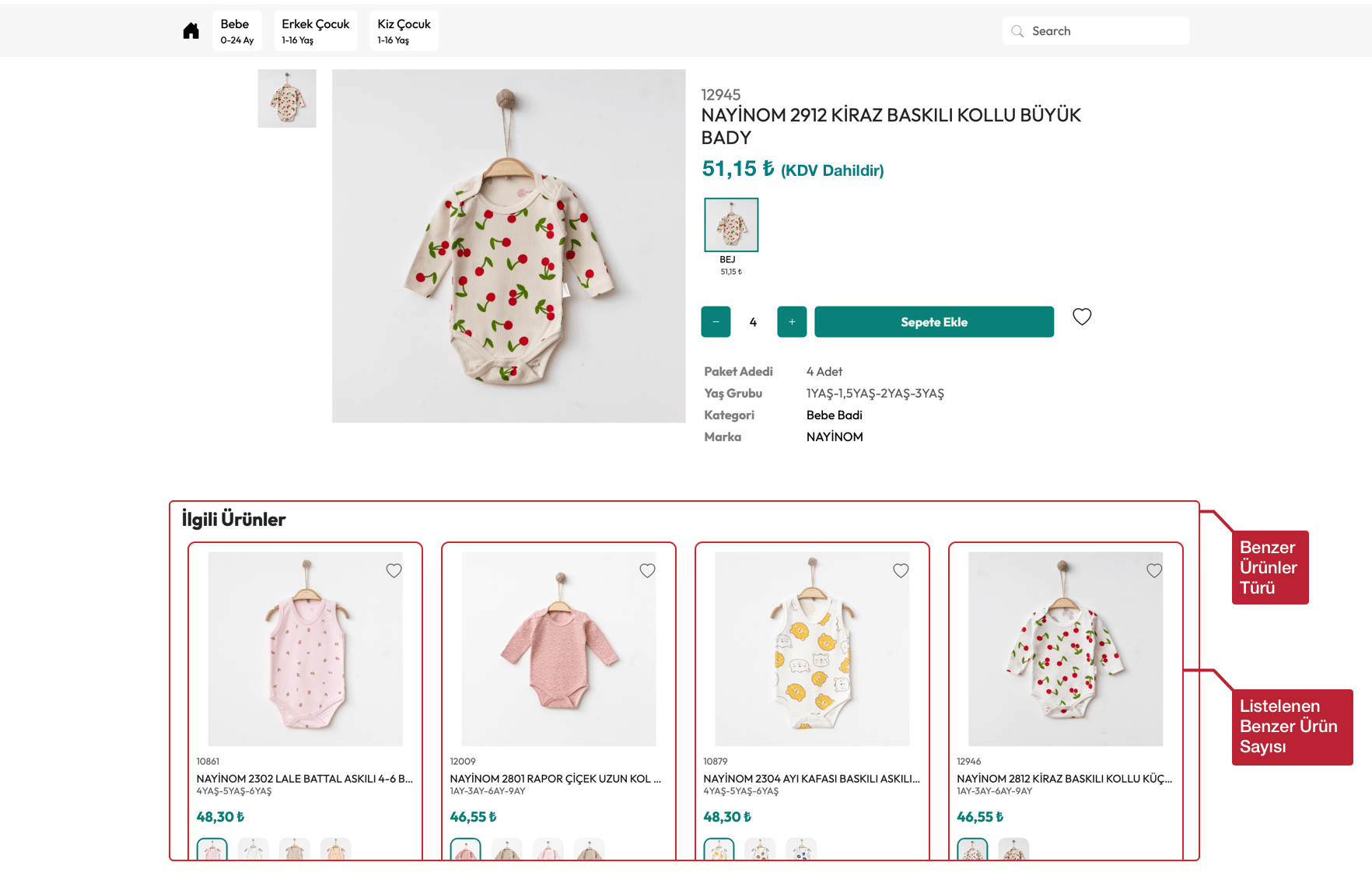Increase quantity with plus button
Viewport: 1372px width, 890px height.
click(x=792, y=322)
